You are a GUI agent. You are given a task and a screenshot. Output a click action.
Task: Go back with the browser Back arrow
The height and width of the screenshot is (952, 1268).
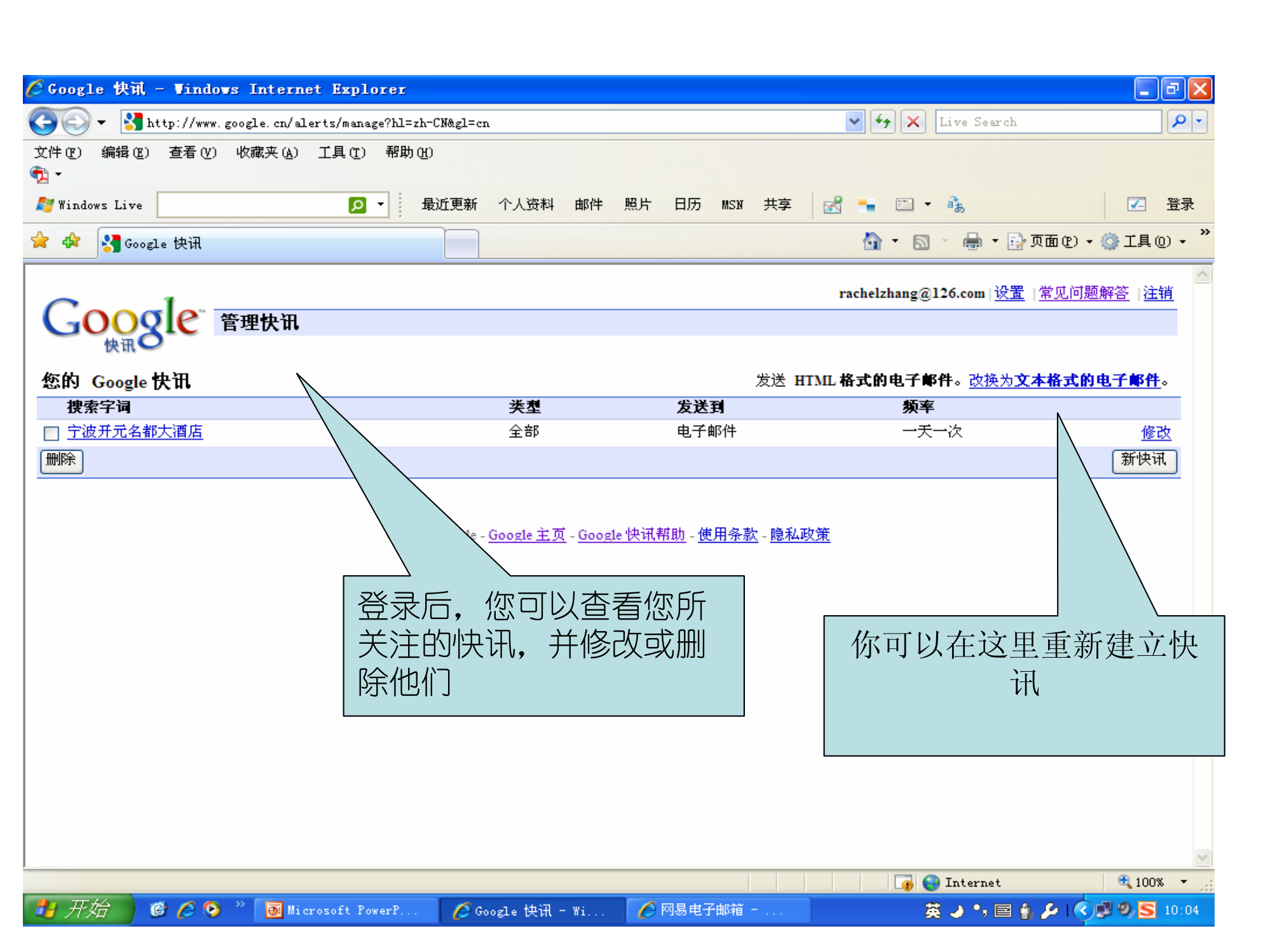43,122
